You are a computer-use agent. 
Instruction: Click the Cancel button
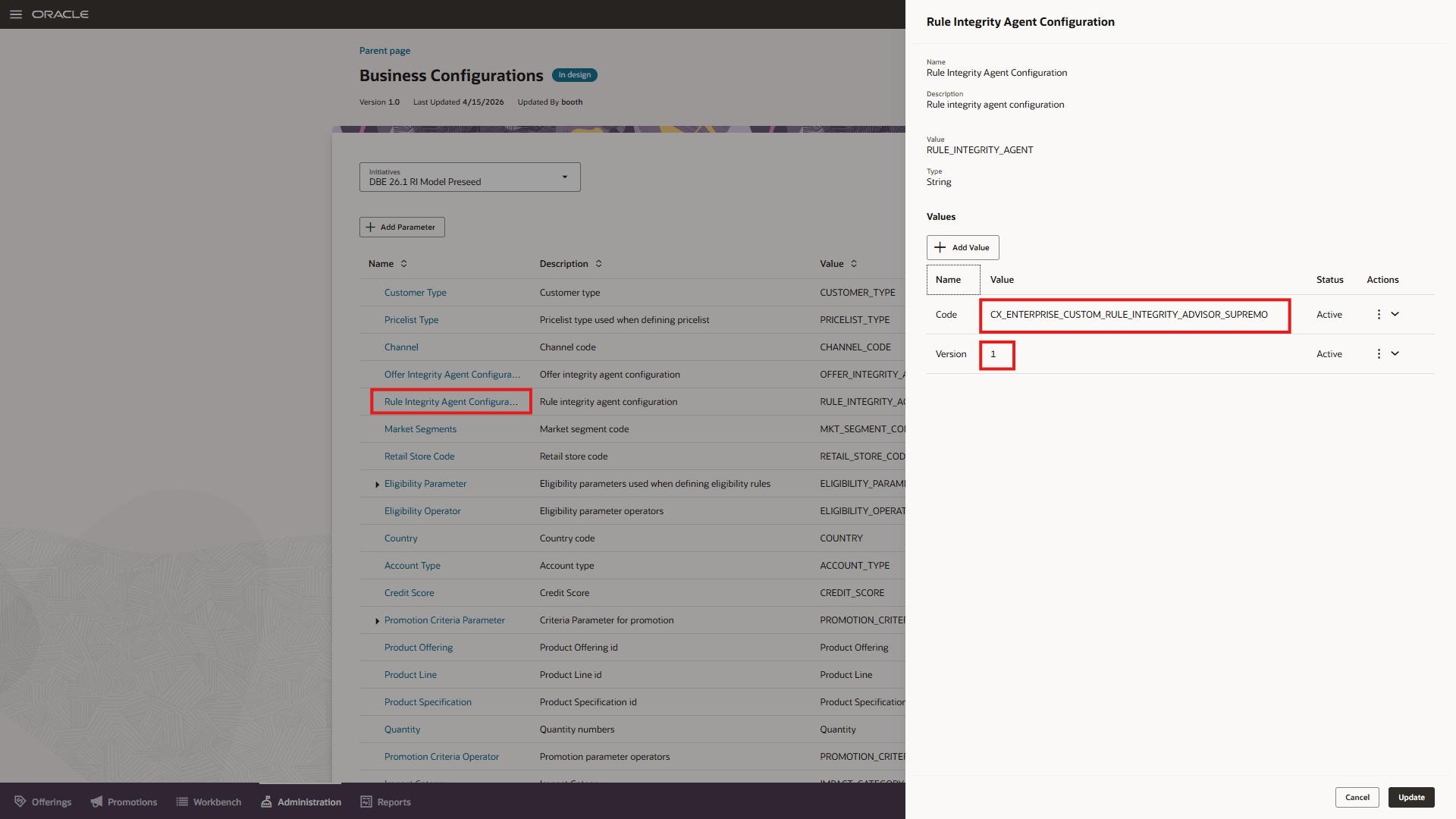(1357, 797)
